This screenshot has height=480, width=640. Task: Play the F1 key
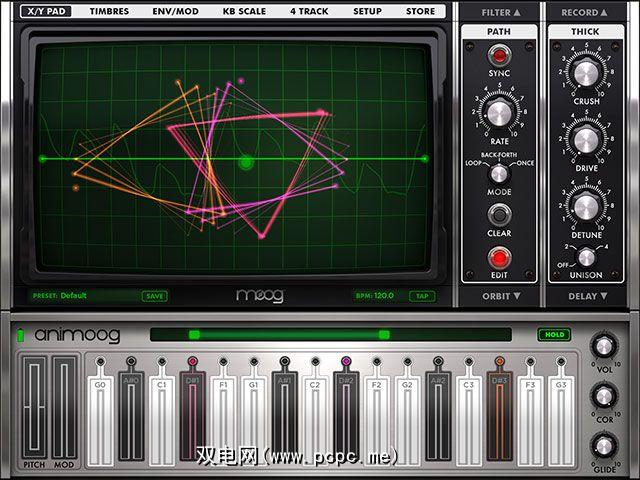coord(223,420)
